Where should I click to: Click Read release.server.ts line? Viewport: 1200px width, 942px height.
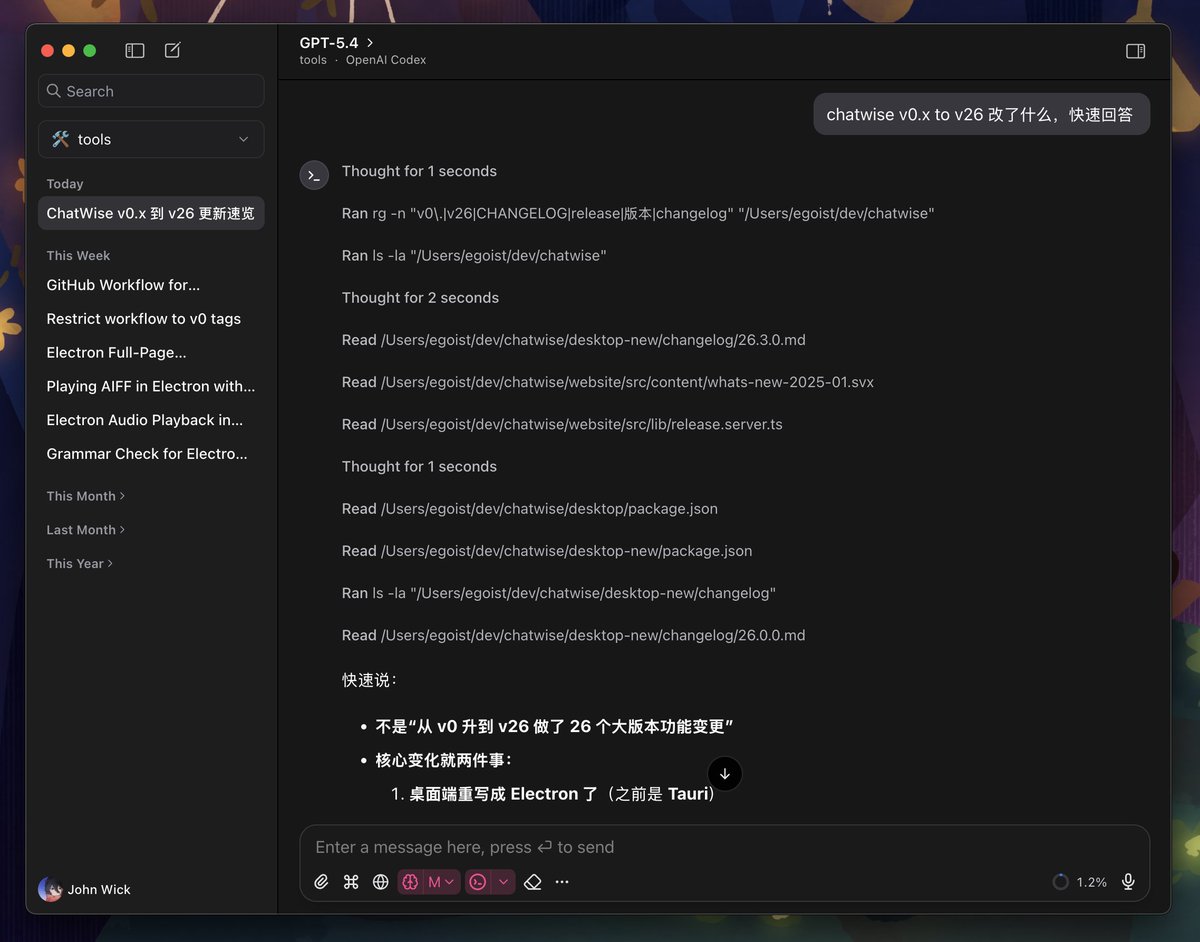point(562,425)
